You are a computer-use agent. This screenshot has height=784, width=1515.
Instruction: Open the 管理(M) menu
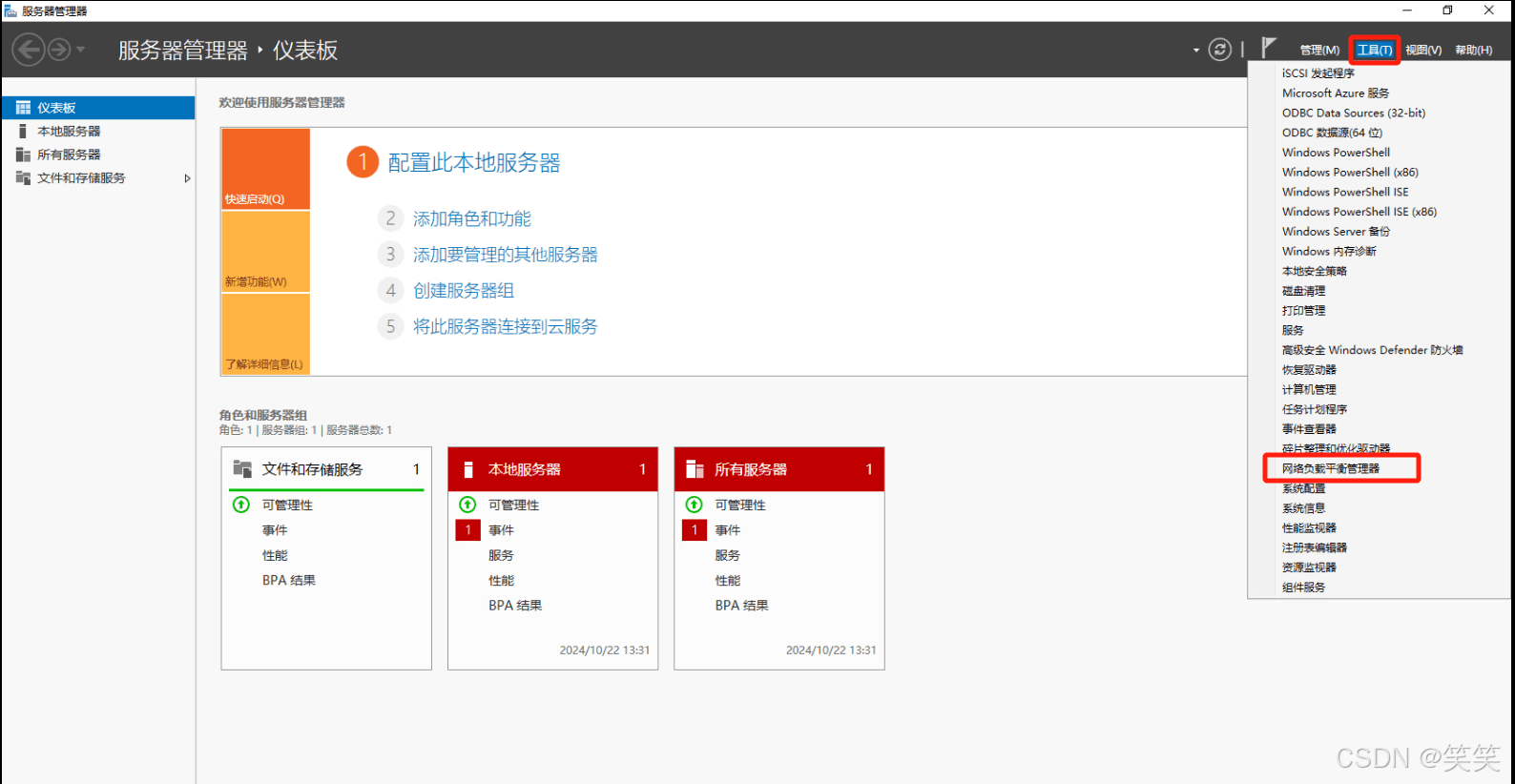coord(1319,51)
